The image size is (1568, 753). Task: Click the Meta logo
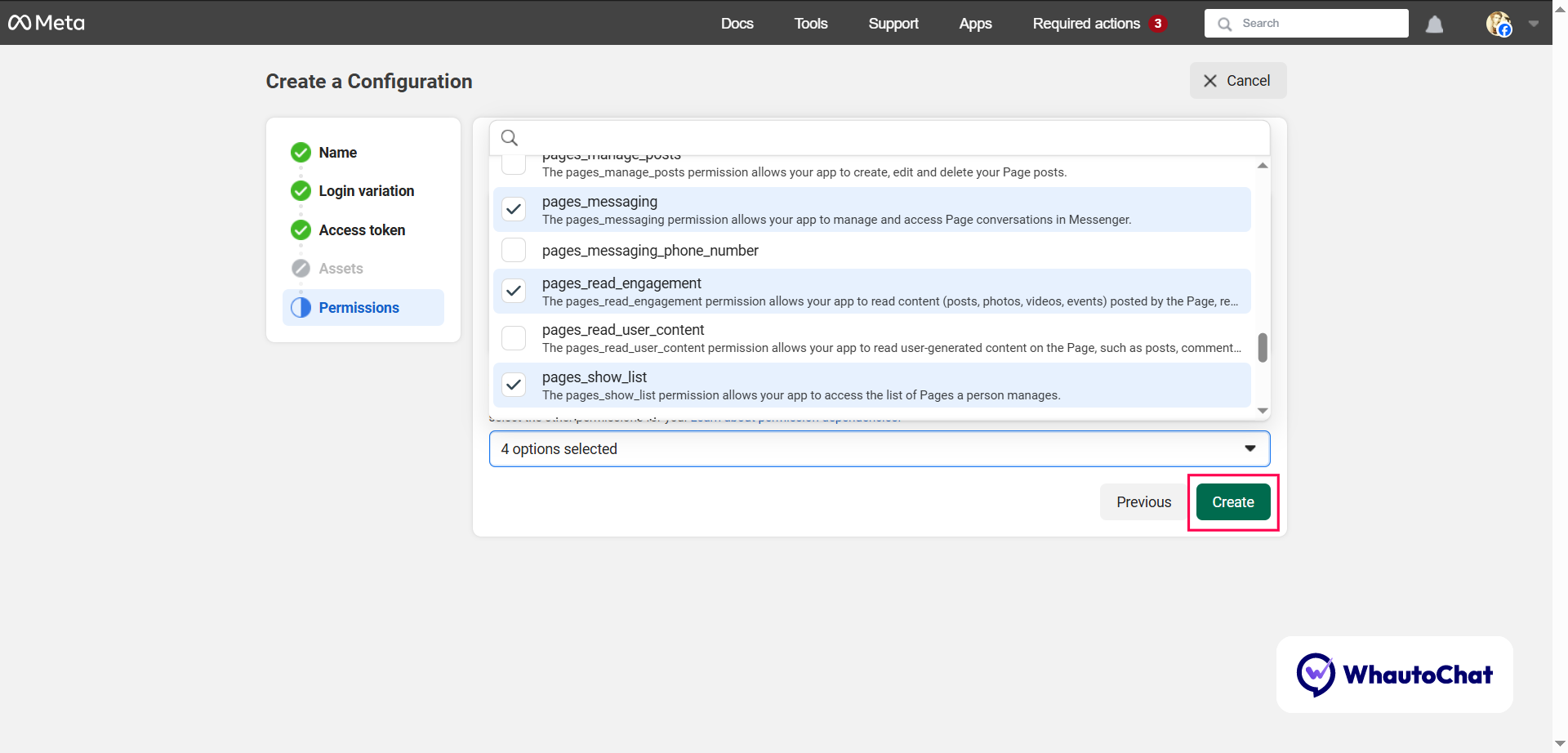(x=47, y=23)
